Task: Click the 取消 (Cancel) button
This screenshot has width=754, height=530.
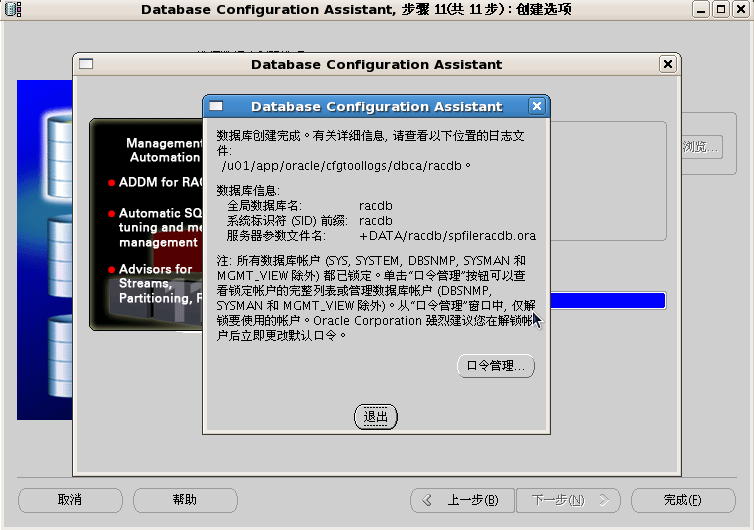Action: 70,500
